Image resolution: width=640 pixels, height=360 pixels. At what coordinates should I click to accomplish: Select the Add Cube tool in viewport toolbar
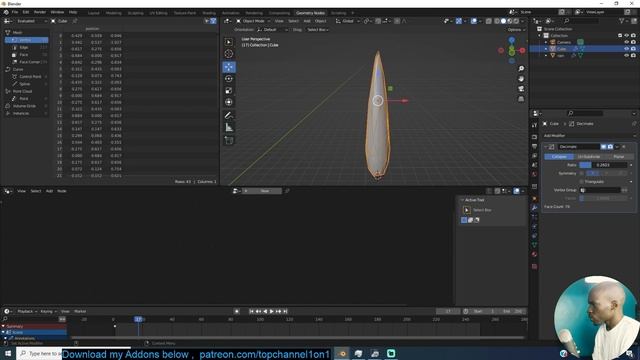tap(229, 141)
